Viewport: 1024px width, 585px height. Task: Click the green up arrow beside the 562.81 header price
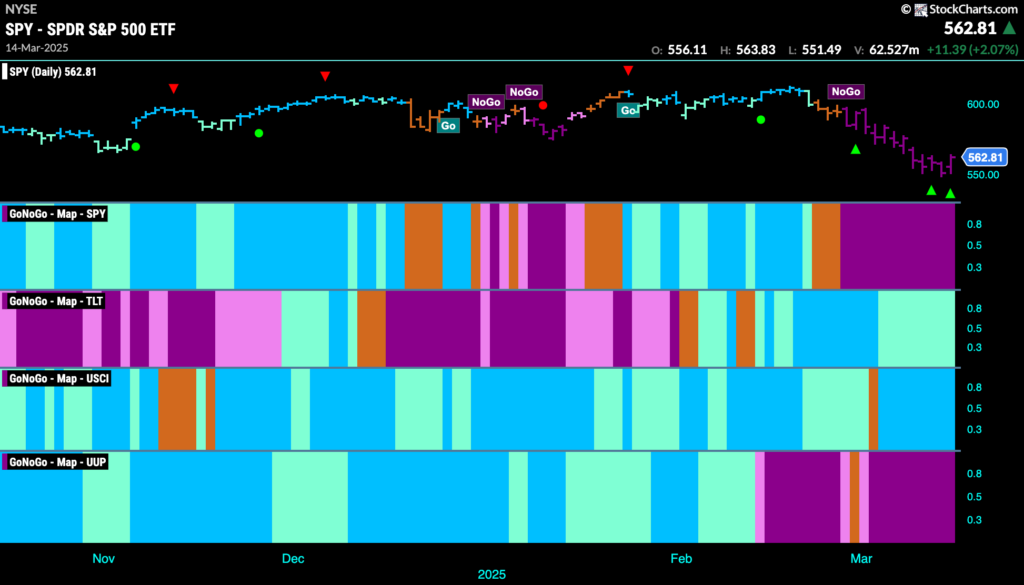pos(1010,28)
